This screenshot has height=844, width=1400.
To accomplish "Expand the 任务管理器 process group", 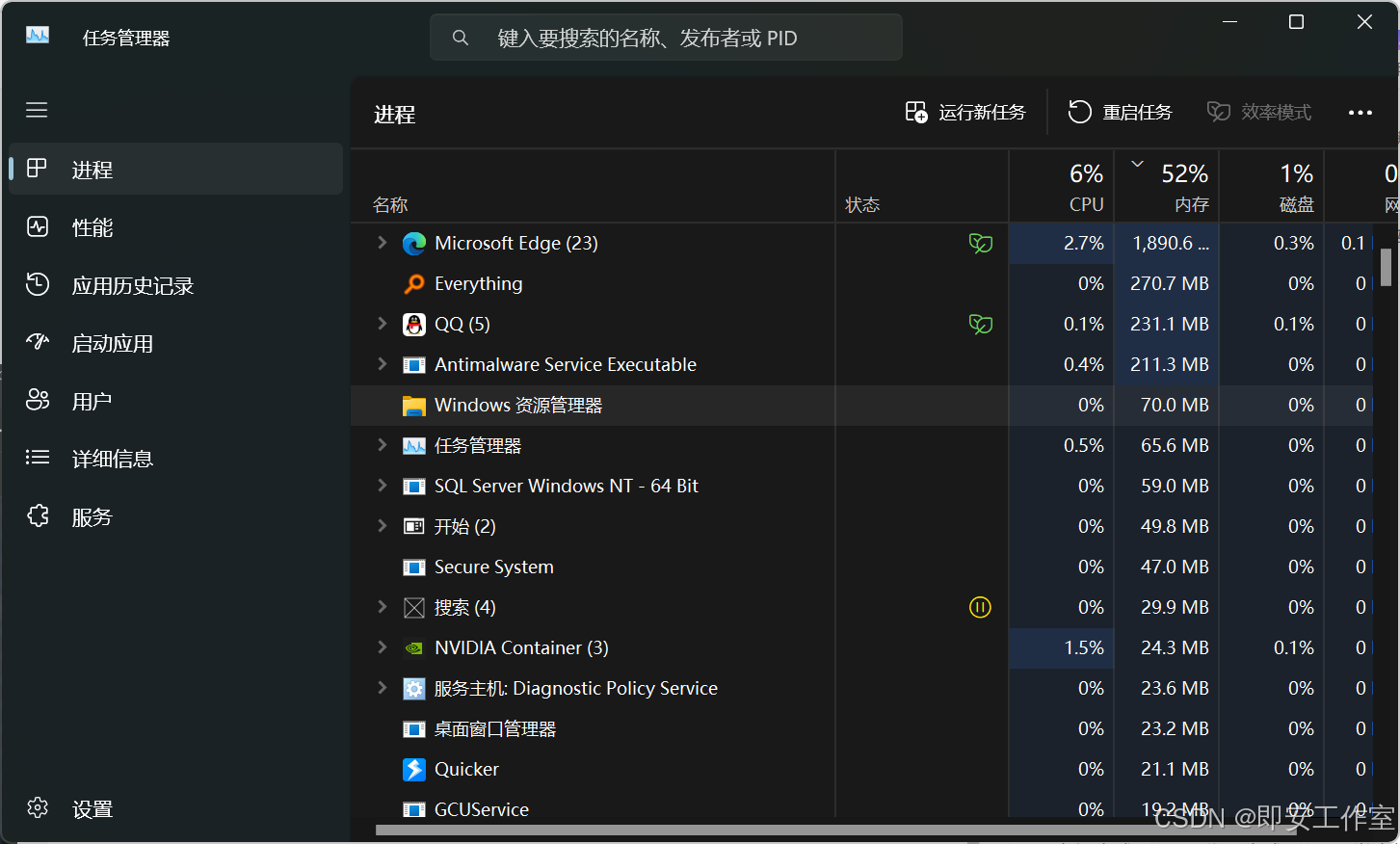I will (382, 445).
